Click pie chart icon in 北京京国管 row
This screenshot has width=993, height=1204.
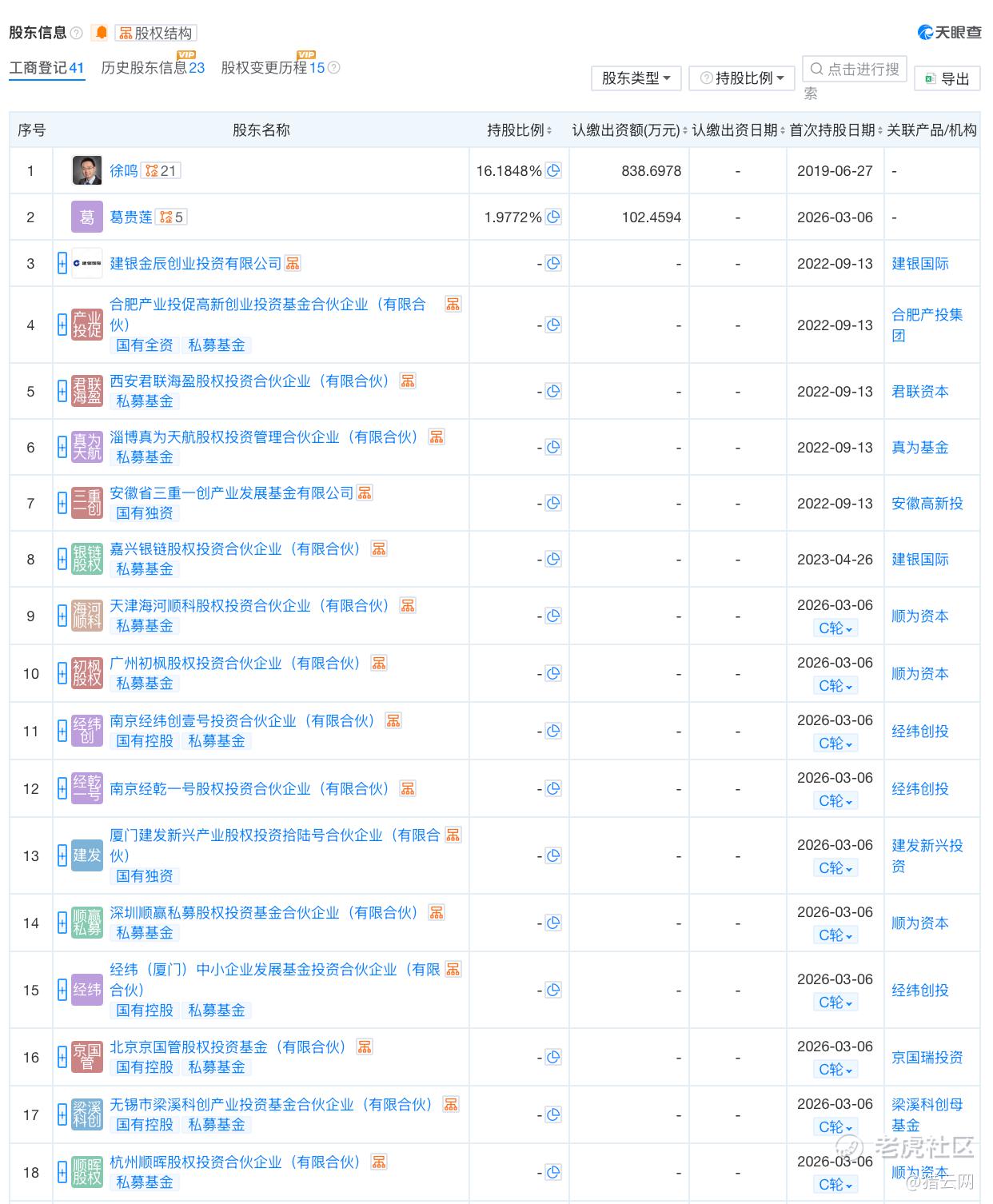click(553, 1057)
